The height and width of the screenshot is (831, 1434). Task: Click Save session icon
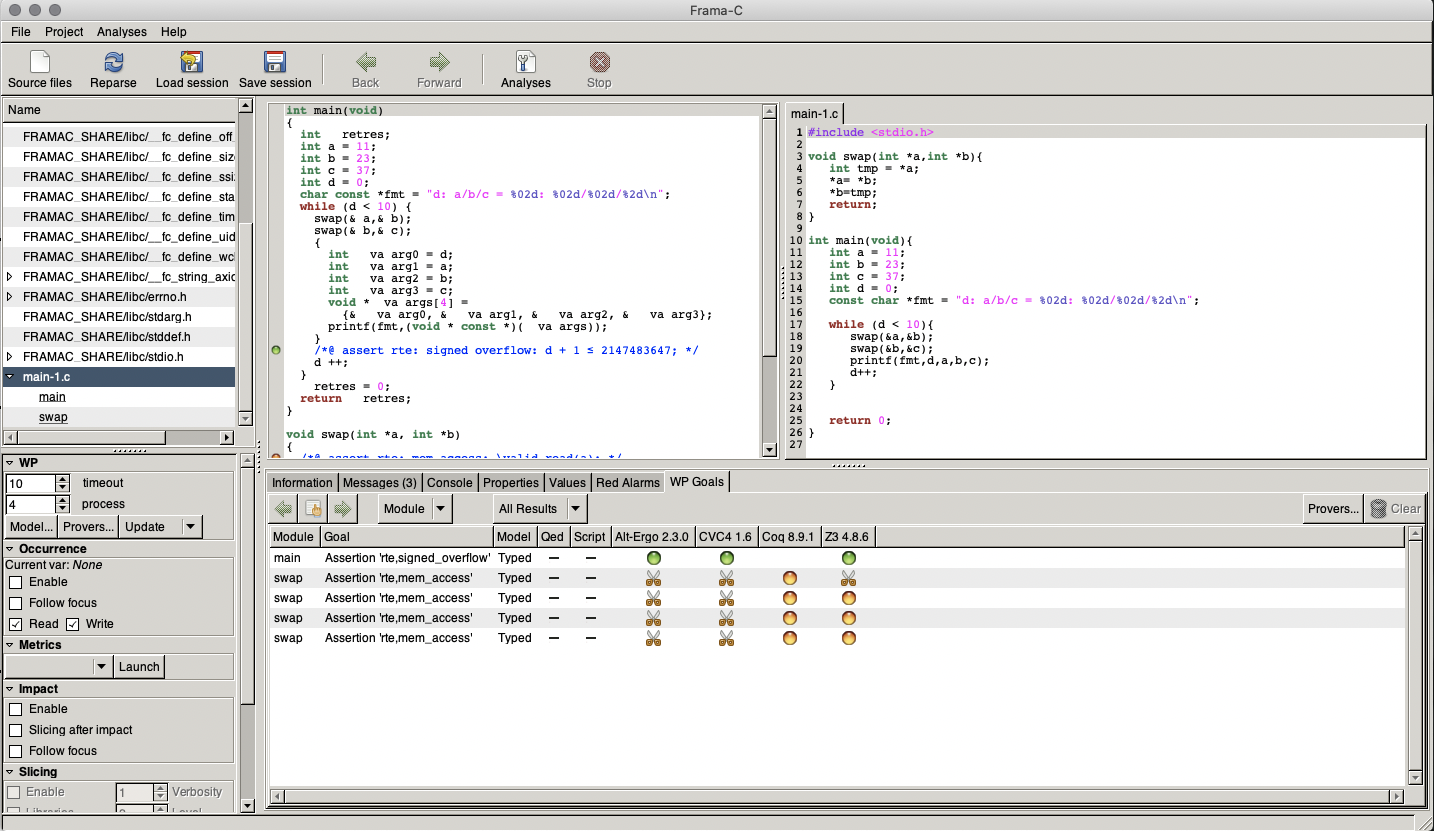click(x=275, y=63)
